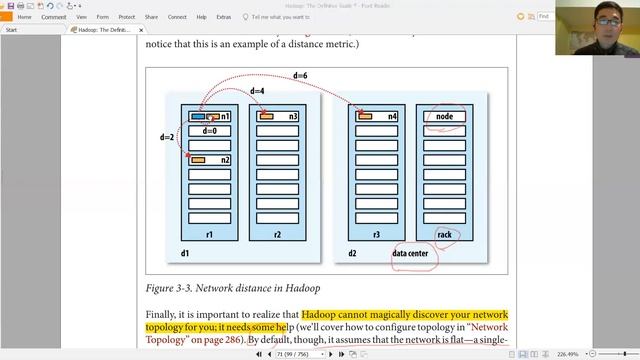Click the n2 node in rack r1
Viewport: 640px width, 360px height.
[x=210, y=160]
